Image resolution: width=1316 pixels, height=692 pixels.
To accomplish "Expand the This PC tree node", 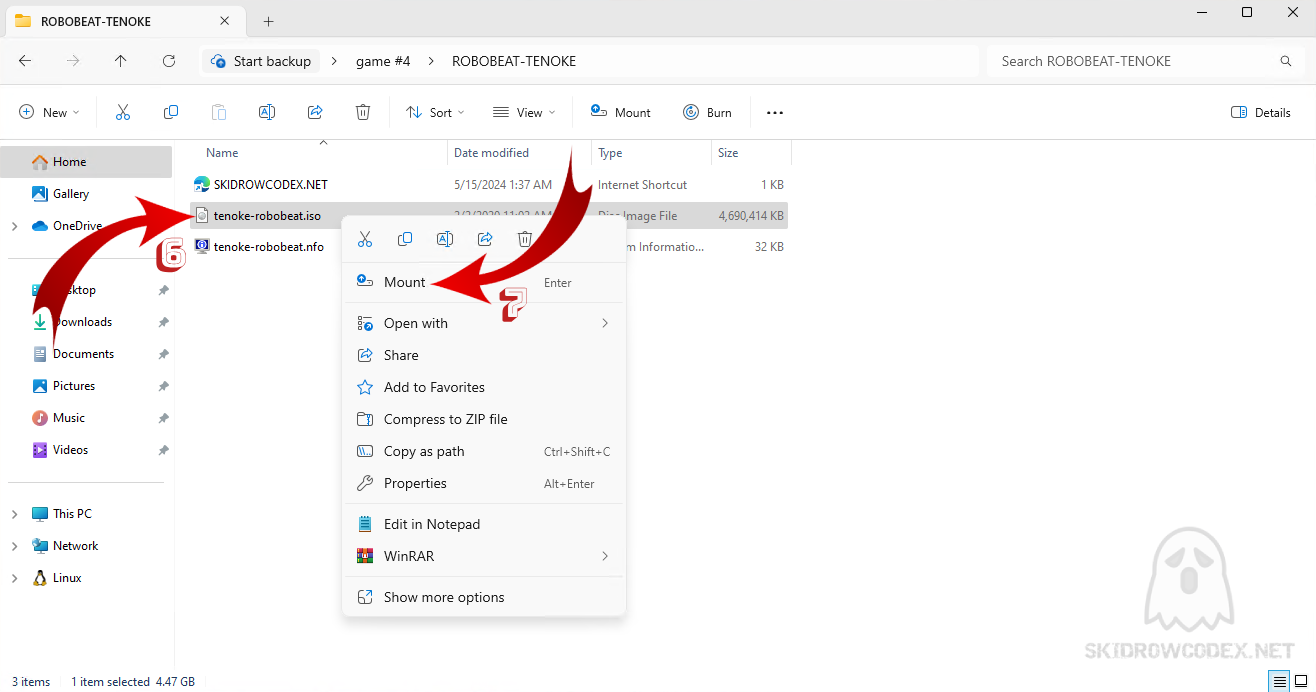I will coord(14,514).
